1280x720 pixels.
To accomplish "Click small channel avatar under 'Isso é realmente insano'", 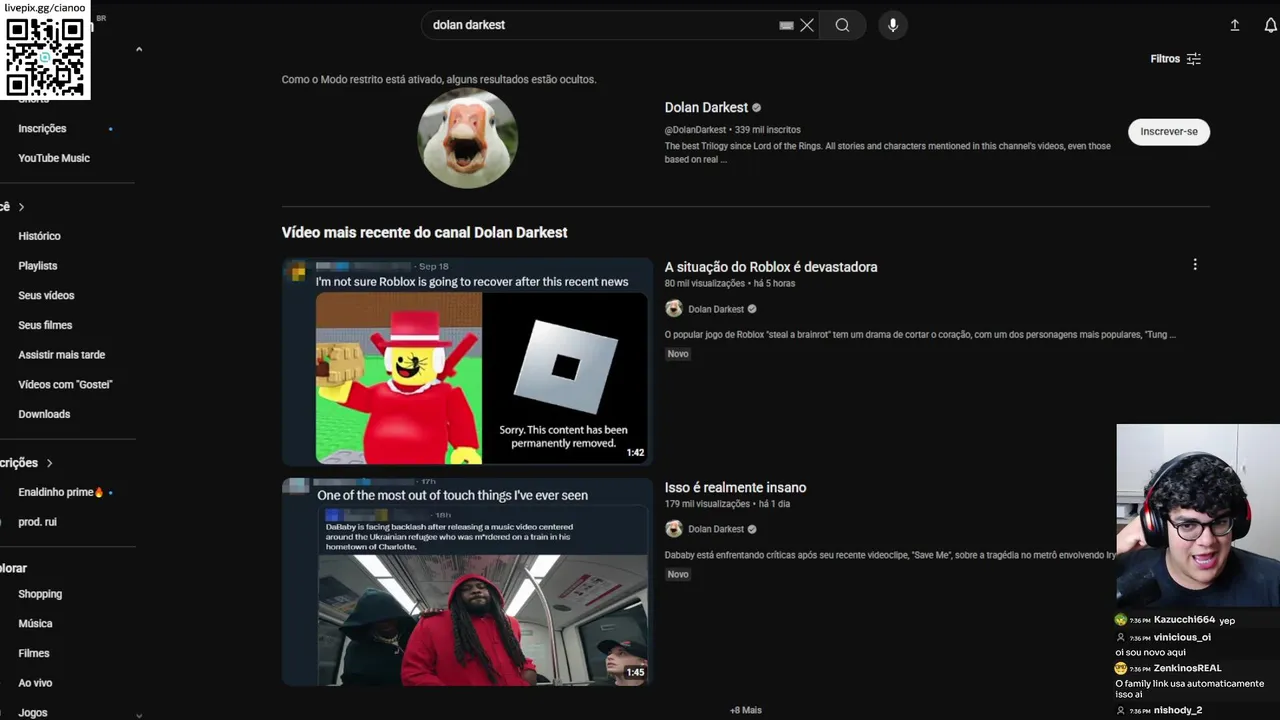I will 674,529.
